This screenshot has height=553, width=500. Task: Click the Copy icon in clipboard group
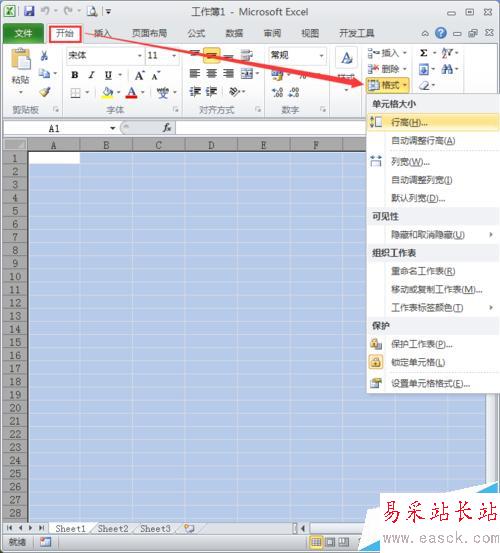pyautogui.click(x=44, y=73)
